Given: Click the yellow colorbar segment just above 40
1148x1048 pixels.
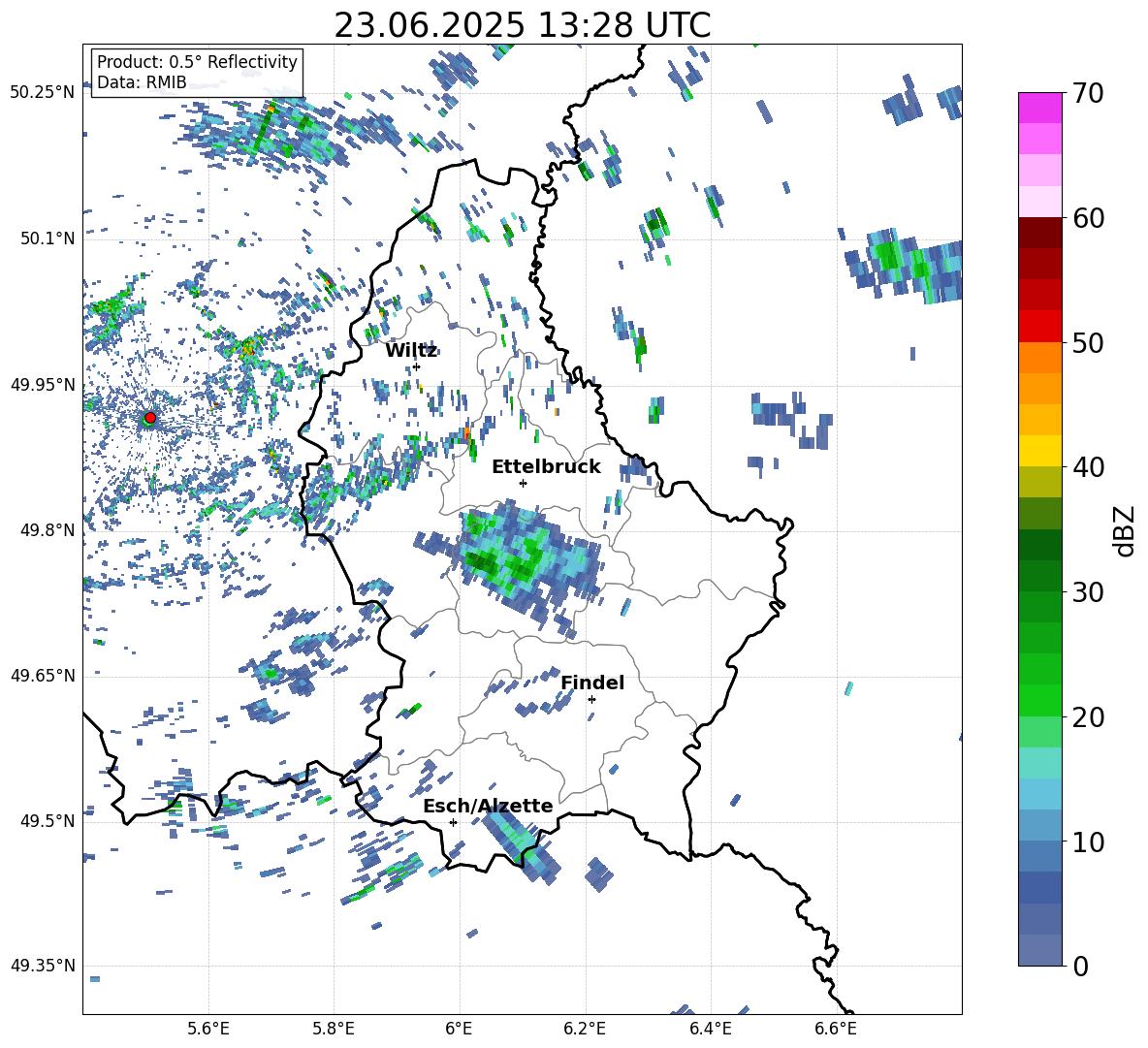Looking at the screenshot, I should [1040, 451].
